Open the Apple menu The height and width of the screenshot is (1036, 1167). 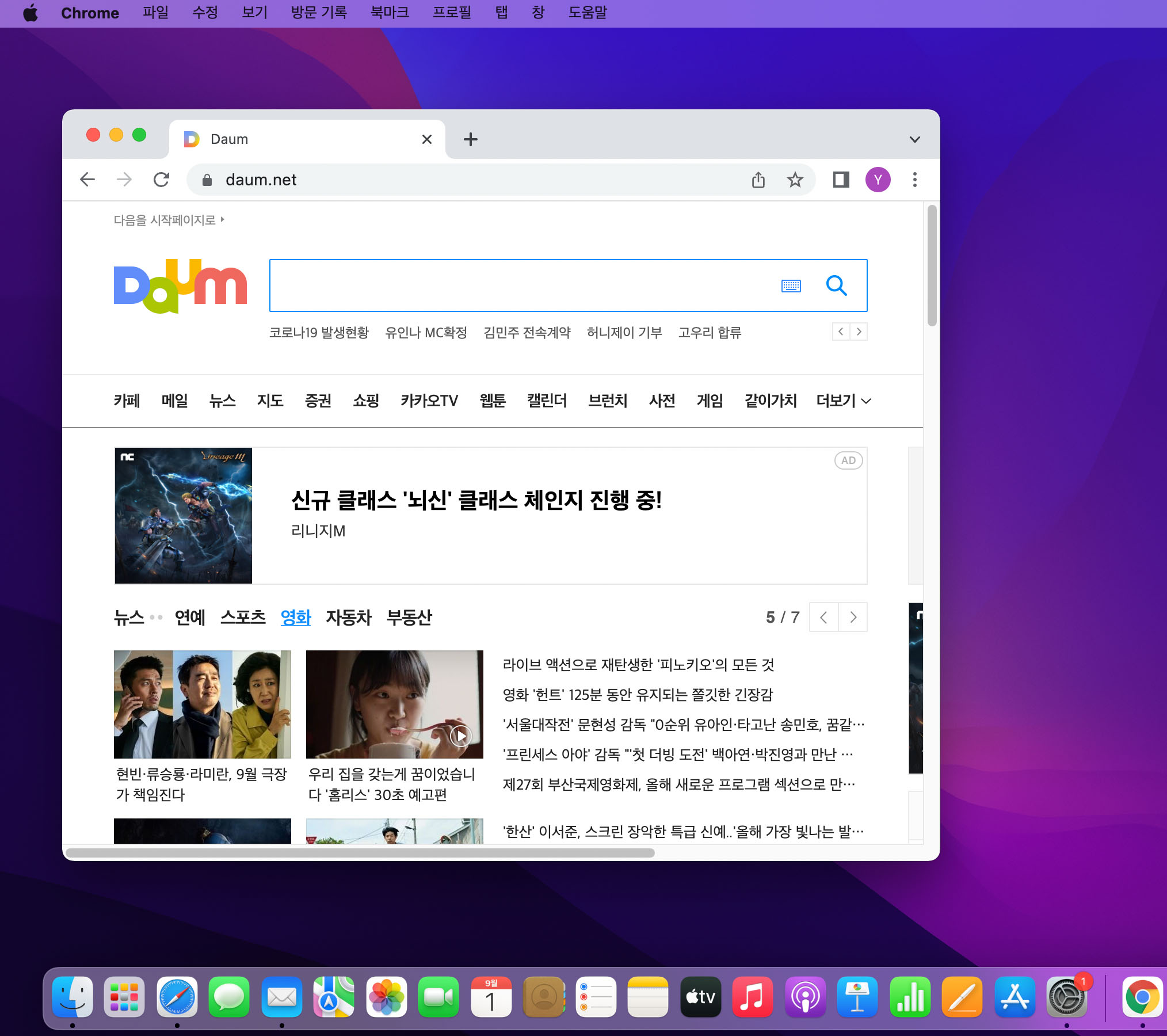[x=30, y=13]
